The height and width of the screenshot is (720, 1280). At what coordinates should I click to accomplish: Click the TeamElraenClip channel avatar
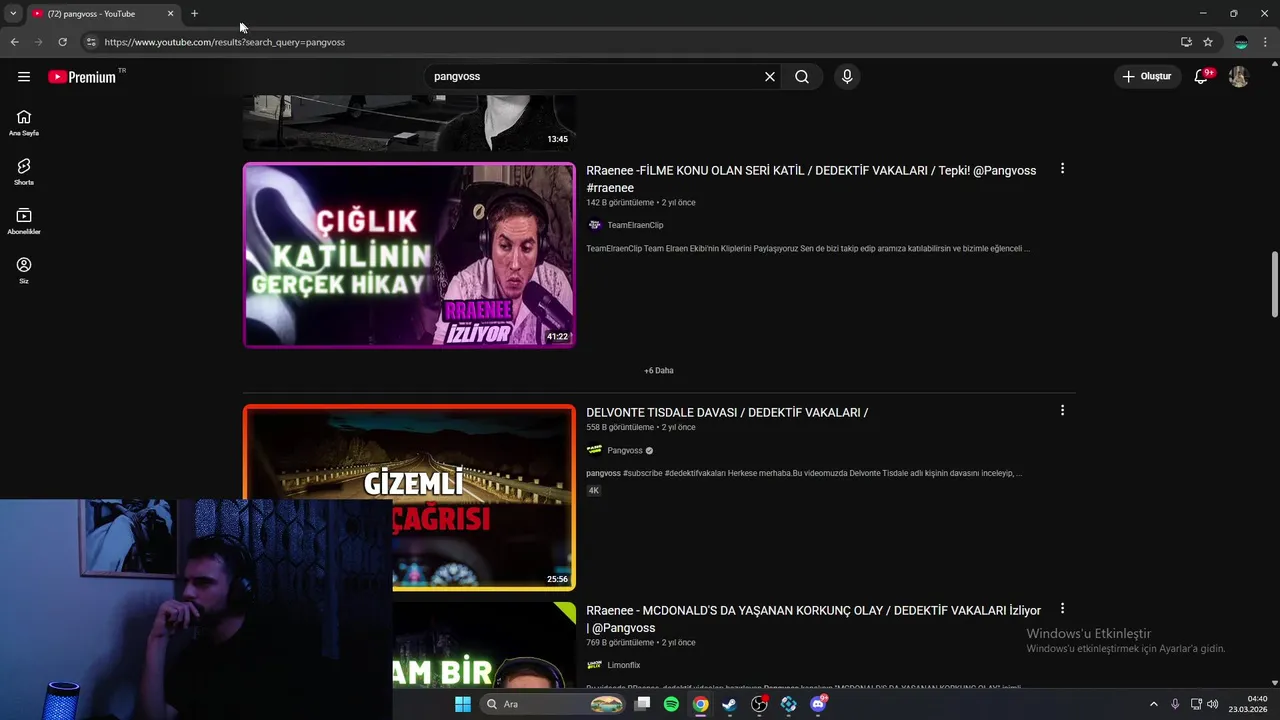click(x=594, y=226)
